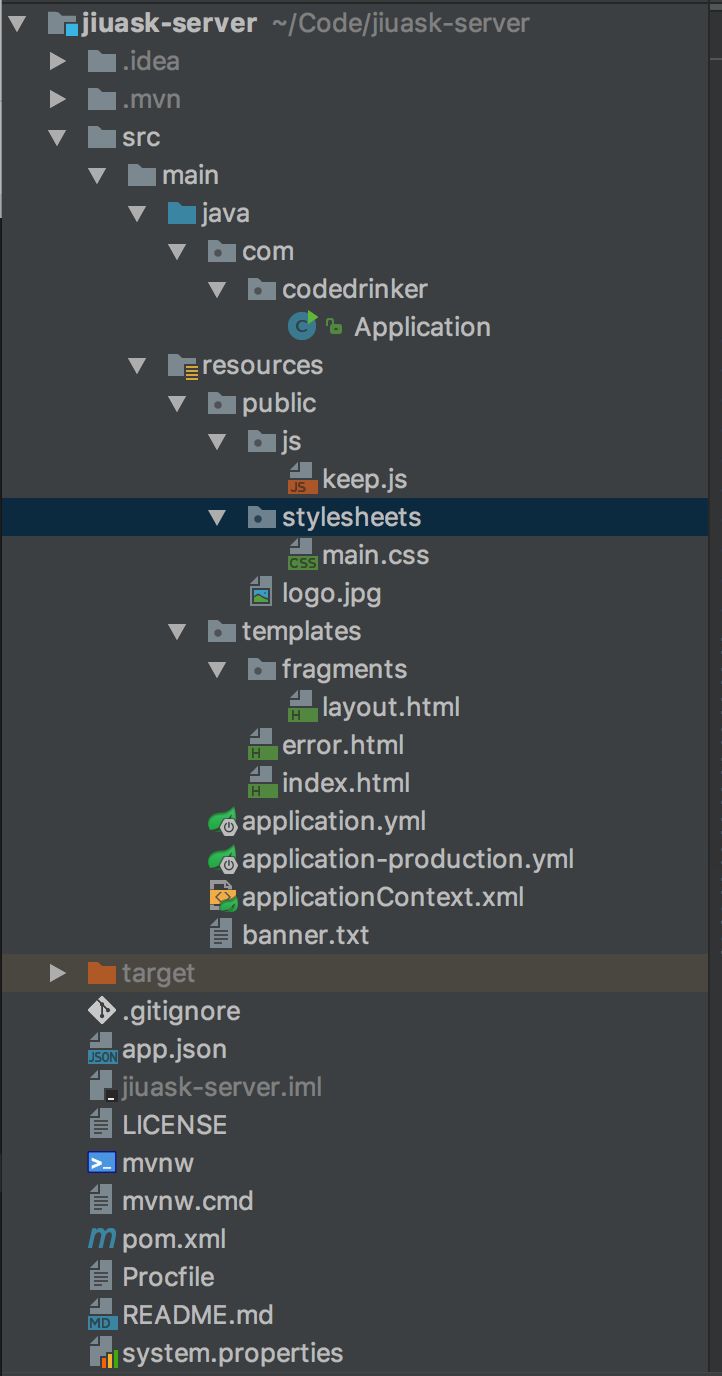Expand the target folder
Viewport: 722px width, 1376px height.
point(57,973)
